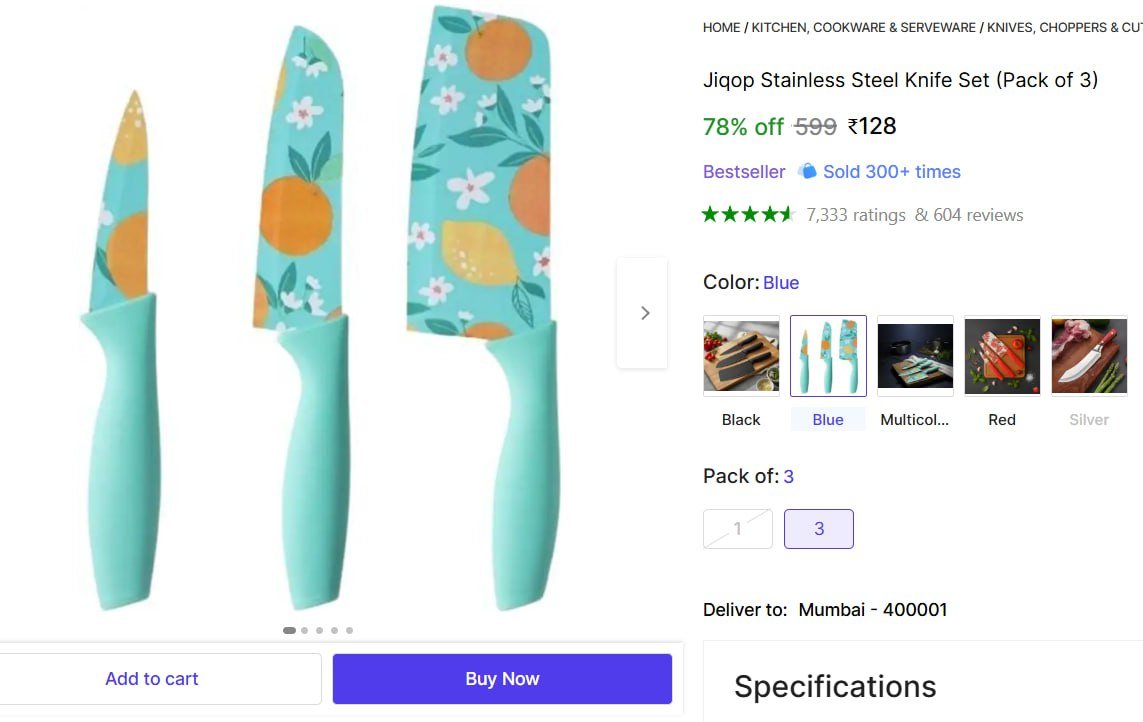Click Add to cart button
Image resolution: width=1143 pixels, height=722 pixels.
point(152,679)
